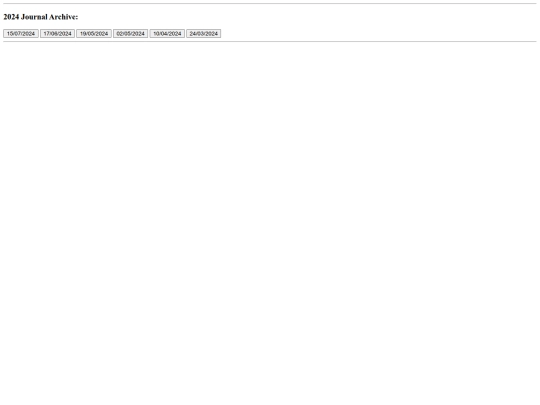Select the 19/05/2024 archive button

coord(94,33)
